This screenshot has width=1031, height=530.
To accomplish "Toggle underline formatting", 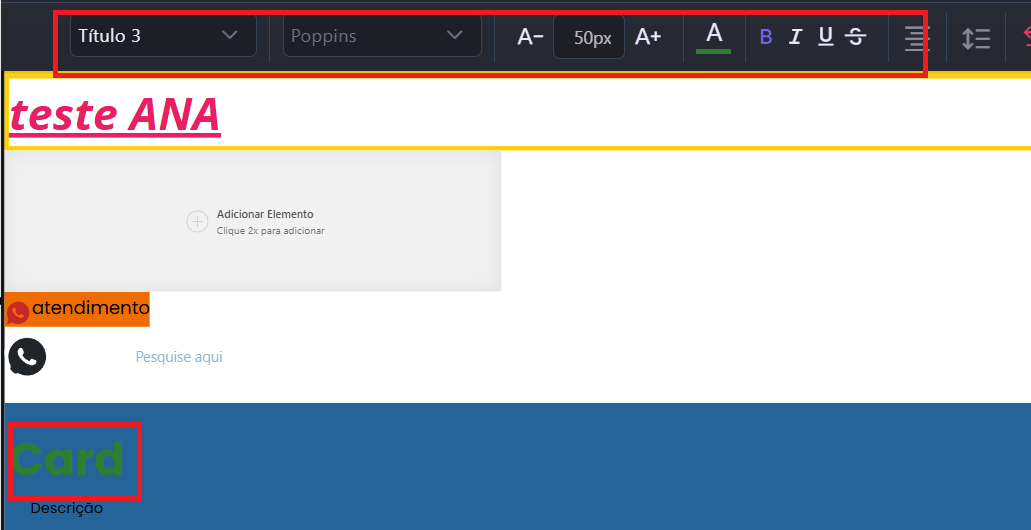I will [x=825, y=37].
